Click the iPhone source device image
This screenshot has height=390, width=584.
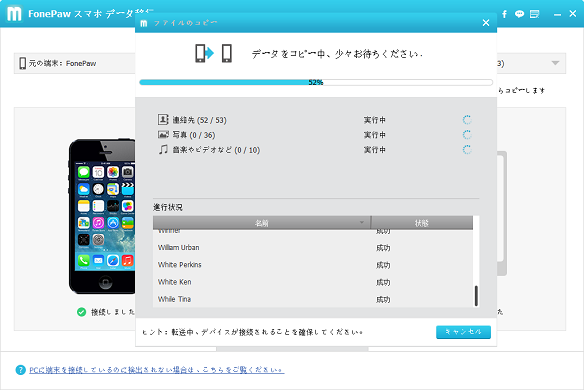pyautogui.click(x=102, y=216)
